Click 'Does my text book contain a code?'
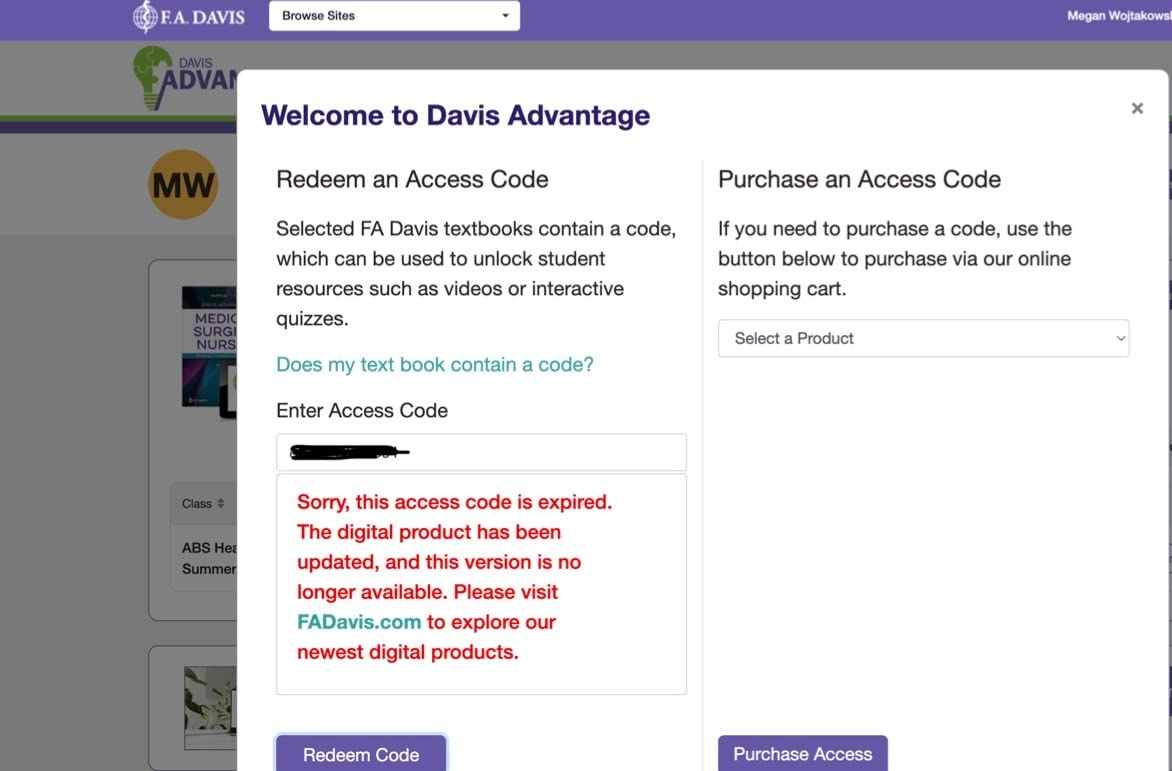 point(435,365)
